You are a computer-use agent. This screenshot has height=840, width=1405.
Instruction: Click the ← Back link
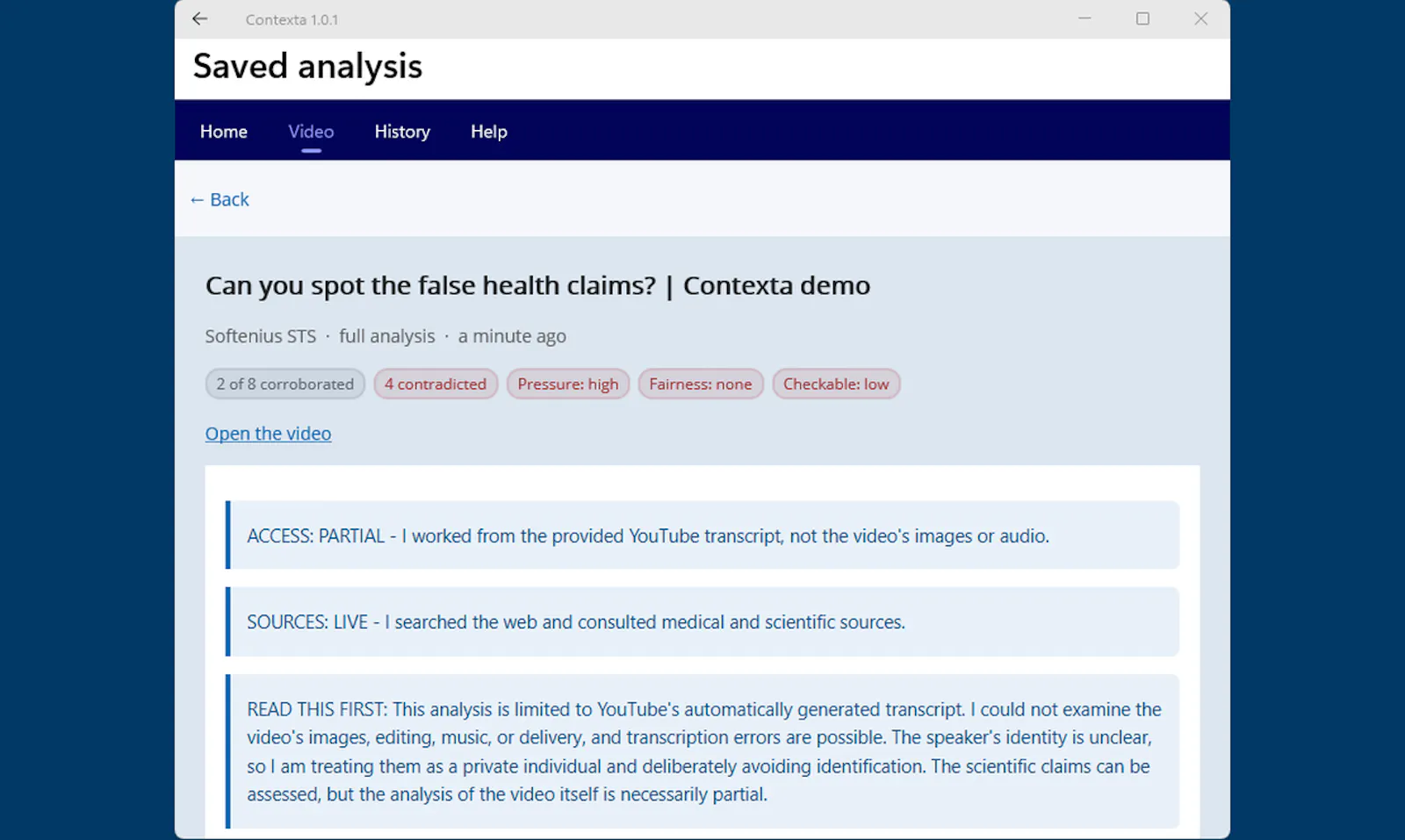click(220, 199)
